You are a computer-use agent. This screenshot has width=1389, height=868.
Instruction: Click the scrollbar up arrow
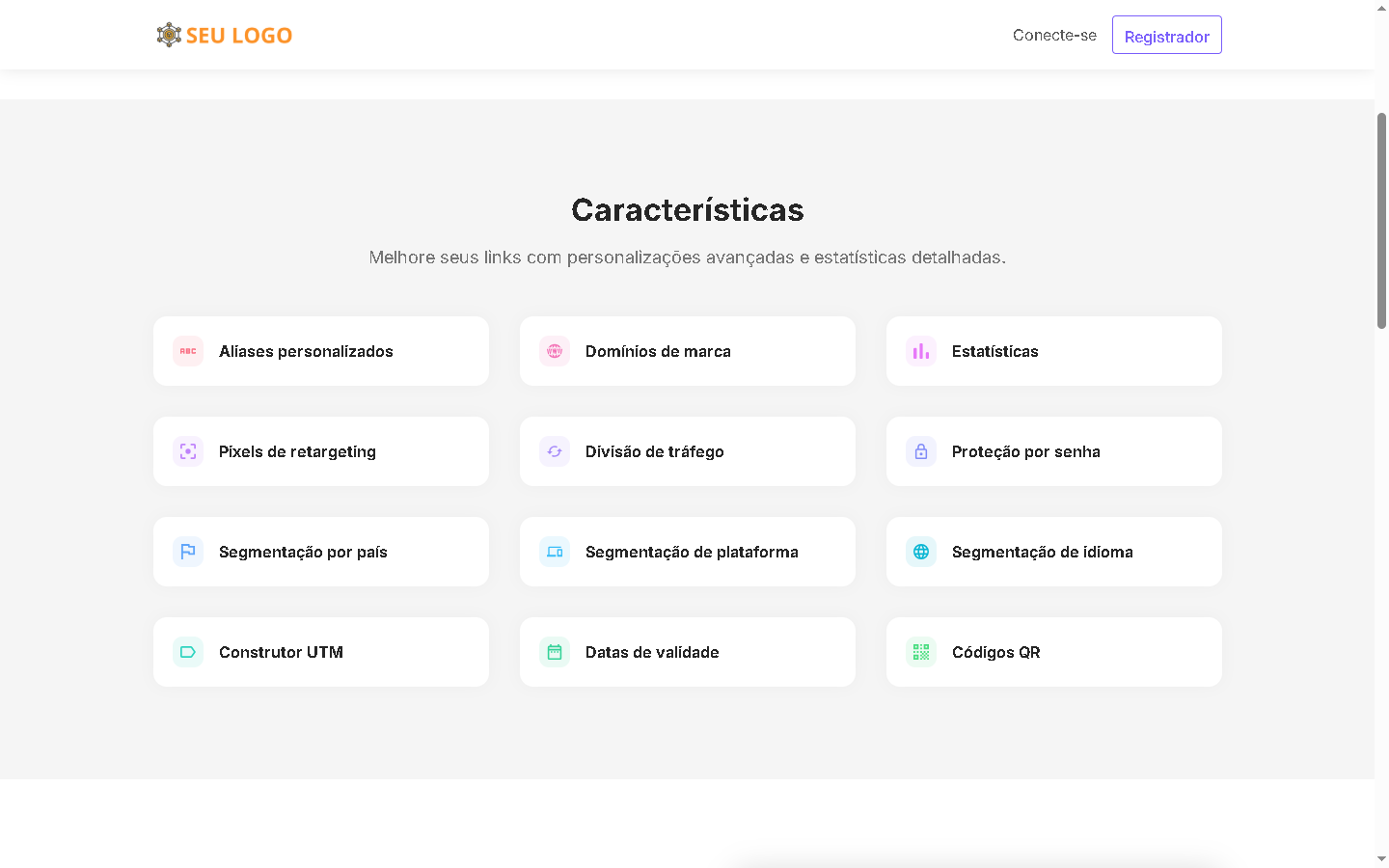tap(1381, 8)
